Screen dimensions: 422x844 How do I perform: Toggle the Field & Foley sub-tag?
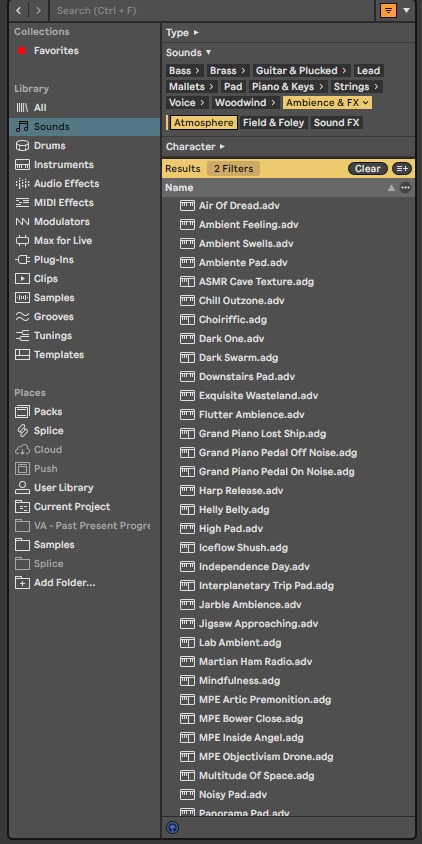[x=274, y=123]
